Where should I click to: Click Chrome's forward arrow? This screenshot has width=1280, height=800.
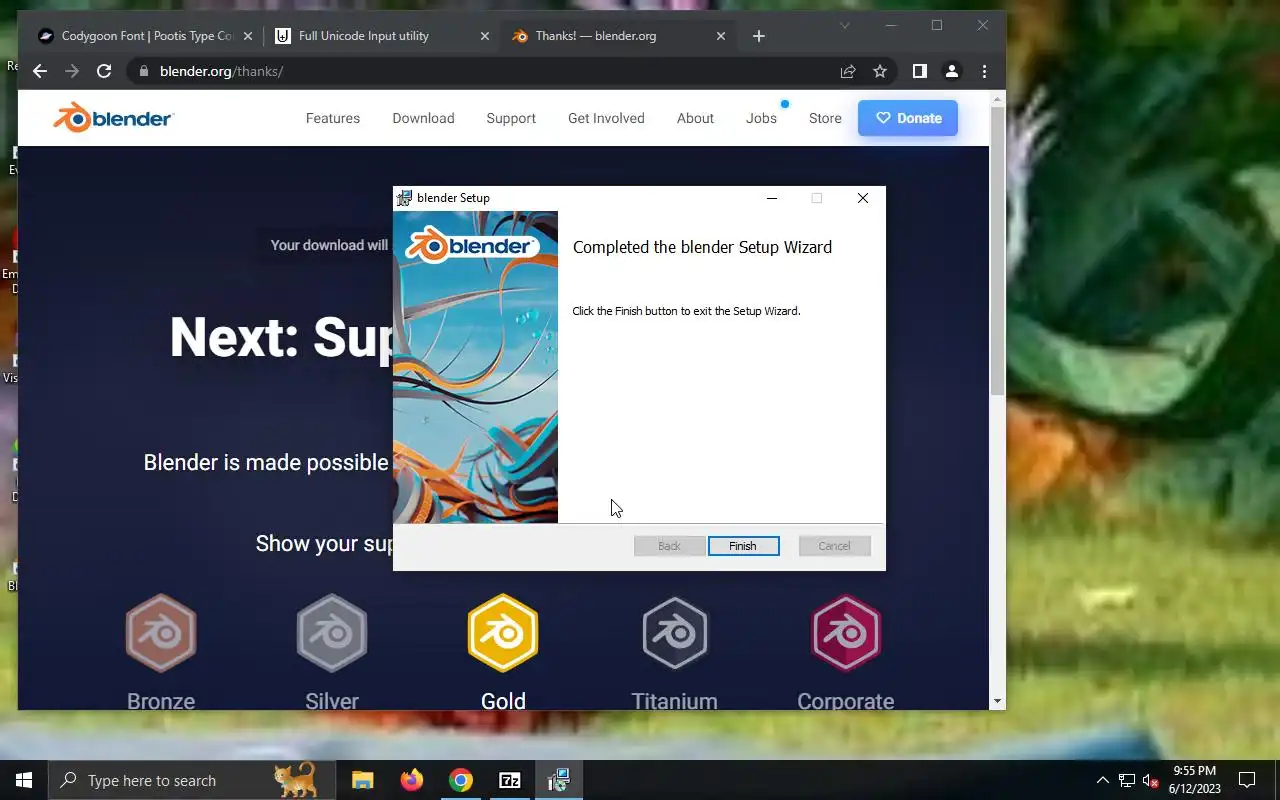tap(71, 71)
